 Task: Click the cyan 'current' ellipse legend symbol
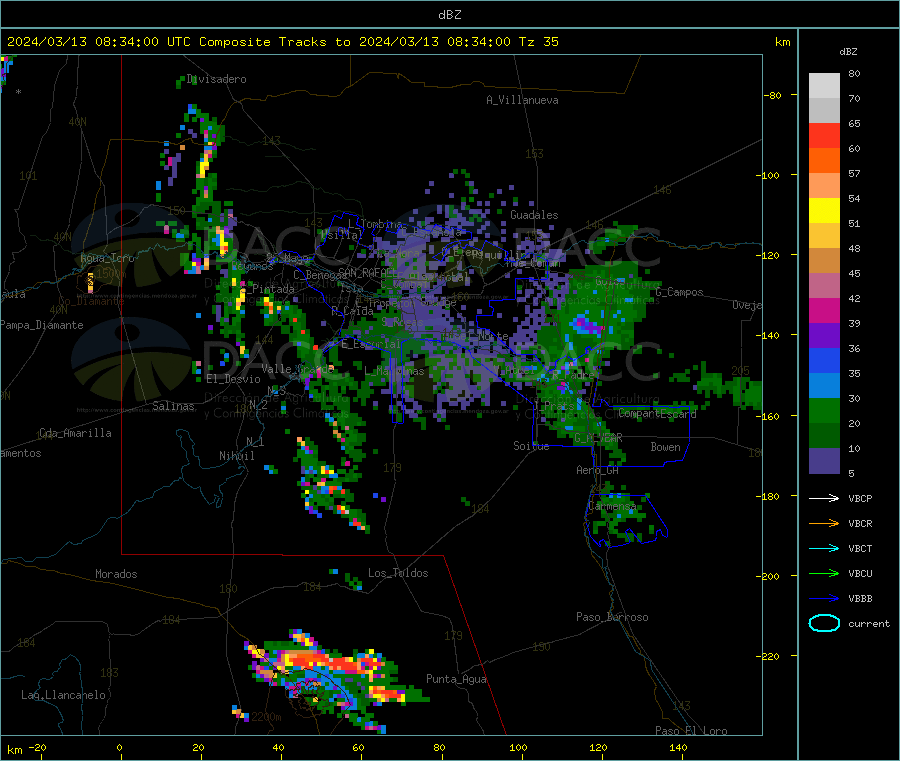(x=824, y=623)
